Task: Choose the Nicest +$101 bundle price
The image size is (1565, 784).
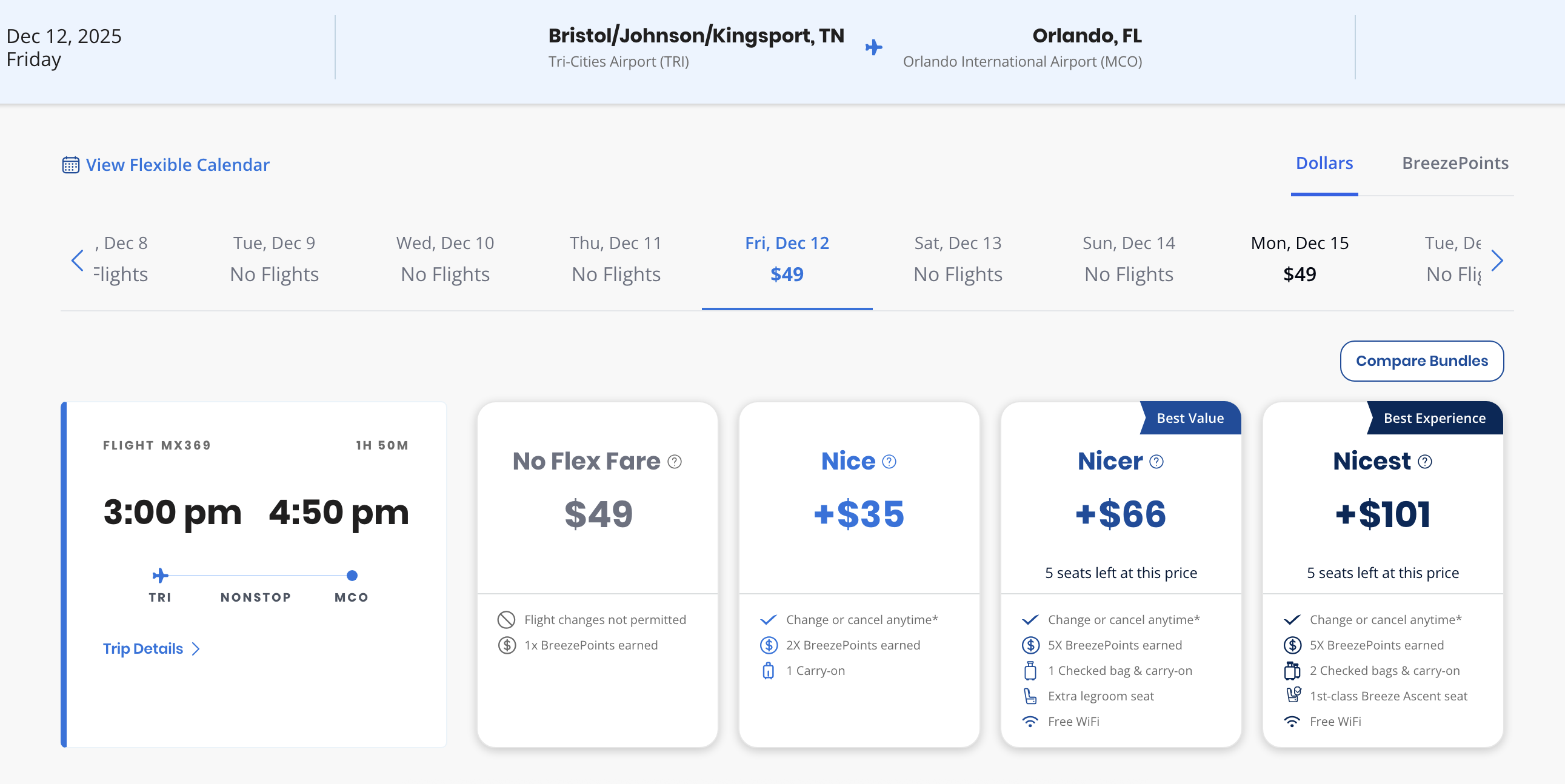Action: [1383, 514]
